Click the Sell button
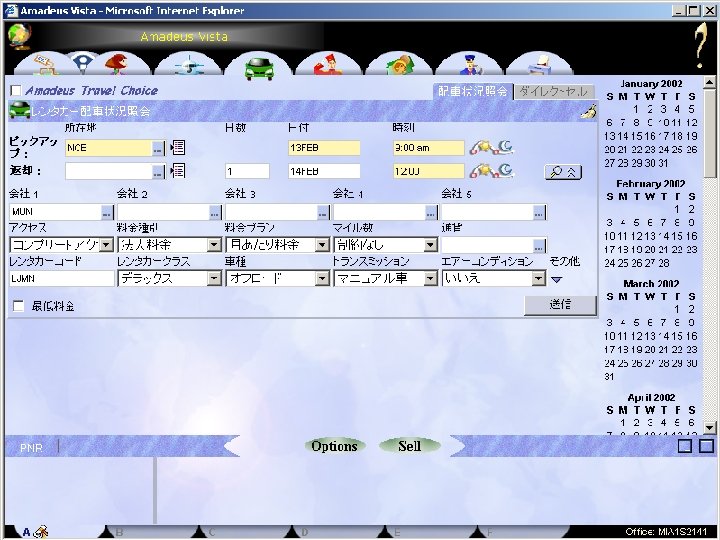This screenshot has height=540, width=720. tap(410, 446)
